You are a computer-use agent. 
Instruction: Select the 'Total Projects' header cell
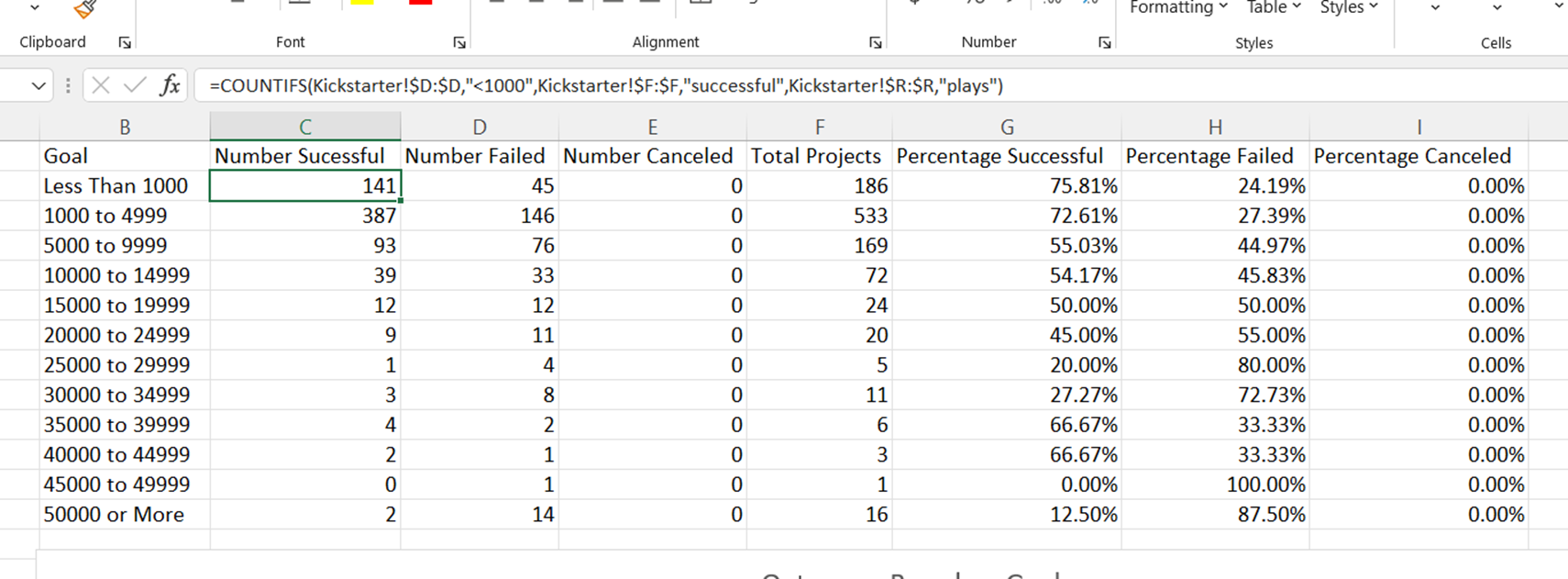pos(820,156)
